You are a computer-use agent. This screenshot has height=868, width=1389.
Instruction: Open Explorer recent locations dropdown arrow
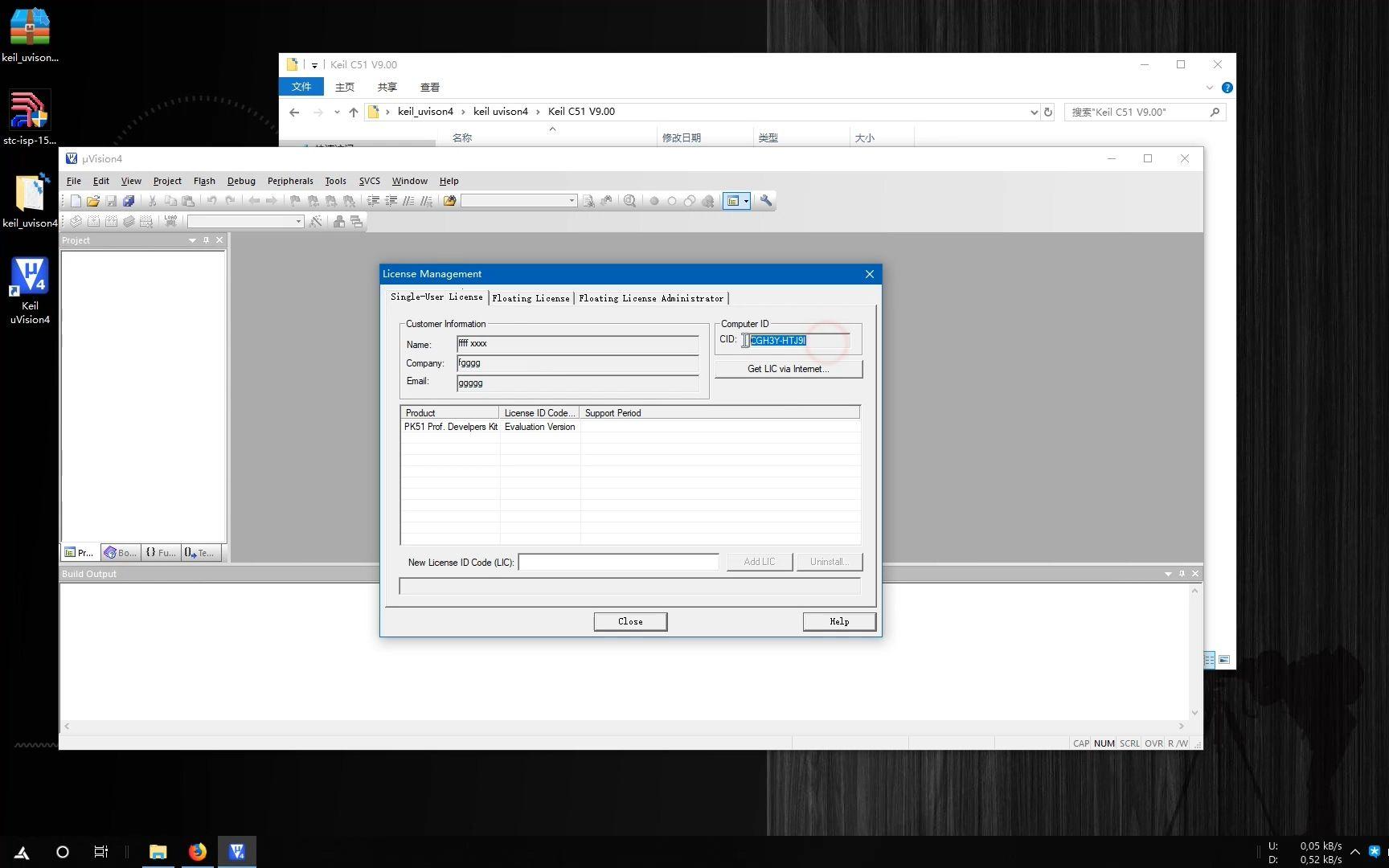[337, 113]
